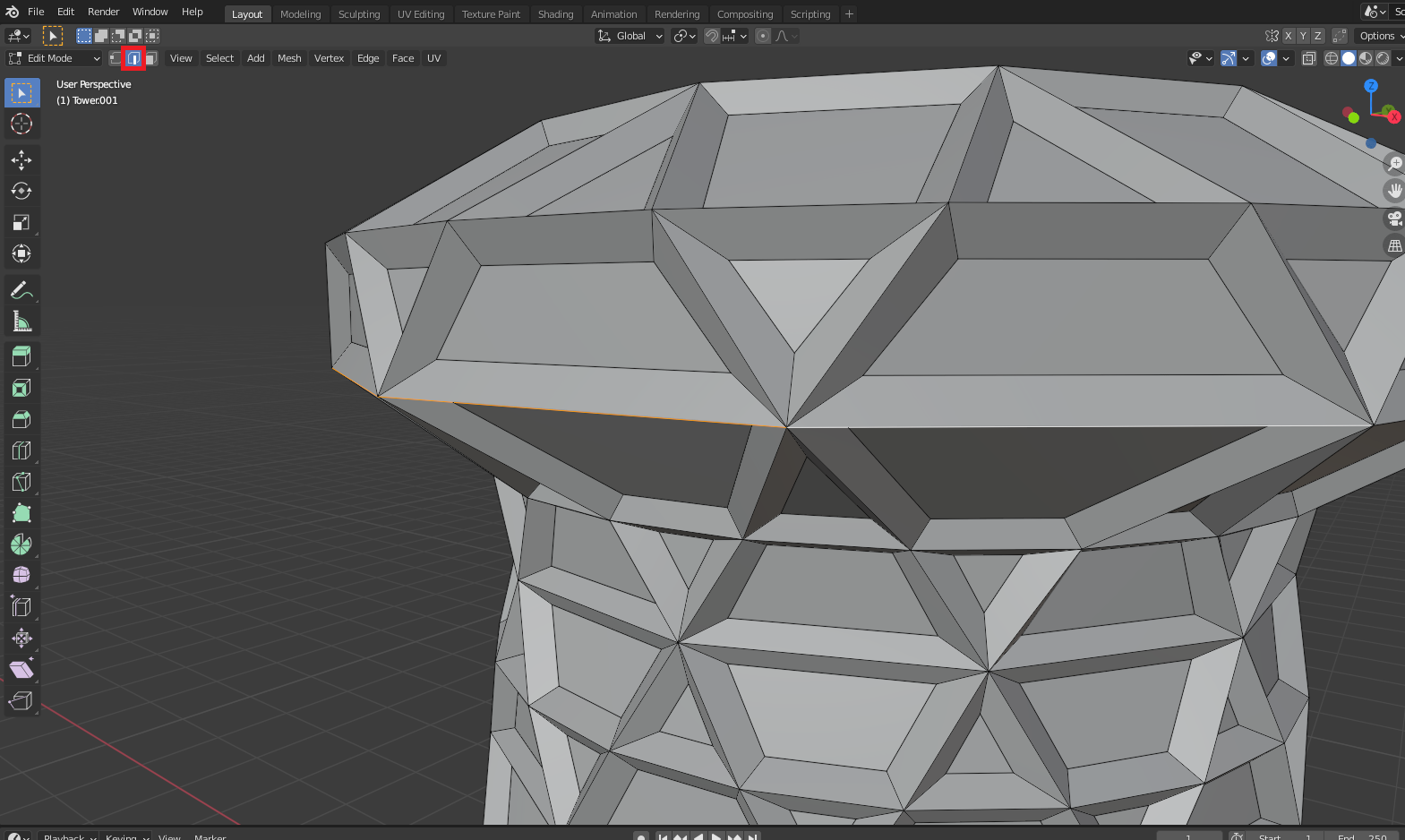The image size is (1405, 840).
Task: Switch to vertex select mode
Action: tap(116, 58)
